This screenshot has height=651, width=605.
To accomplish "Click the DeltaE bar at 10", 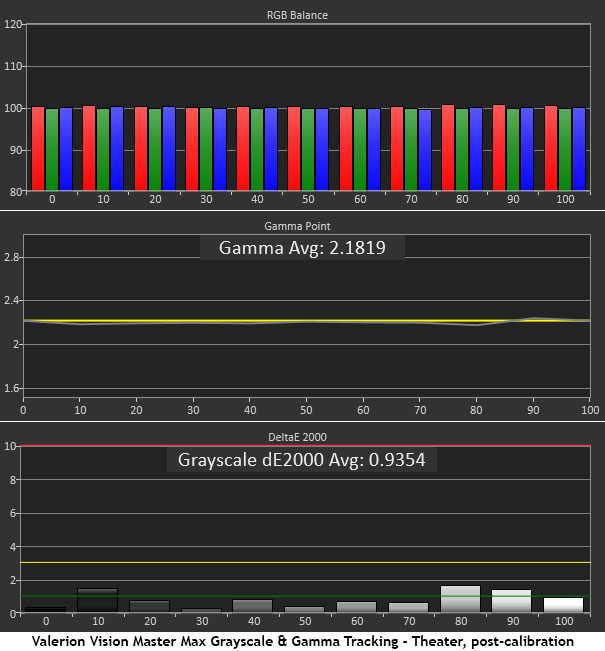I will tap(97, 600).
